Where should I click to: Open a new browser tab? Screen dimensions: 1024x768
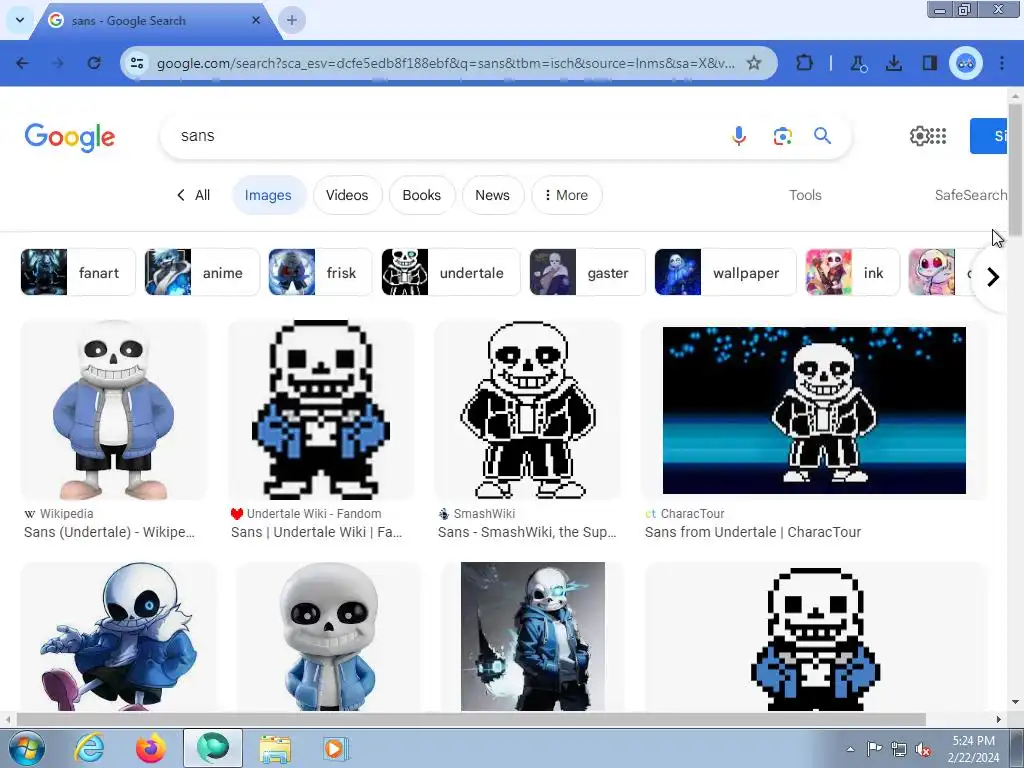pyautogui.click(x=292, y=20)
